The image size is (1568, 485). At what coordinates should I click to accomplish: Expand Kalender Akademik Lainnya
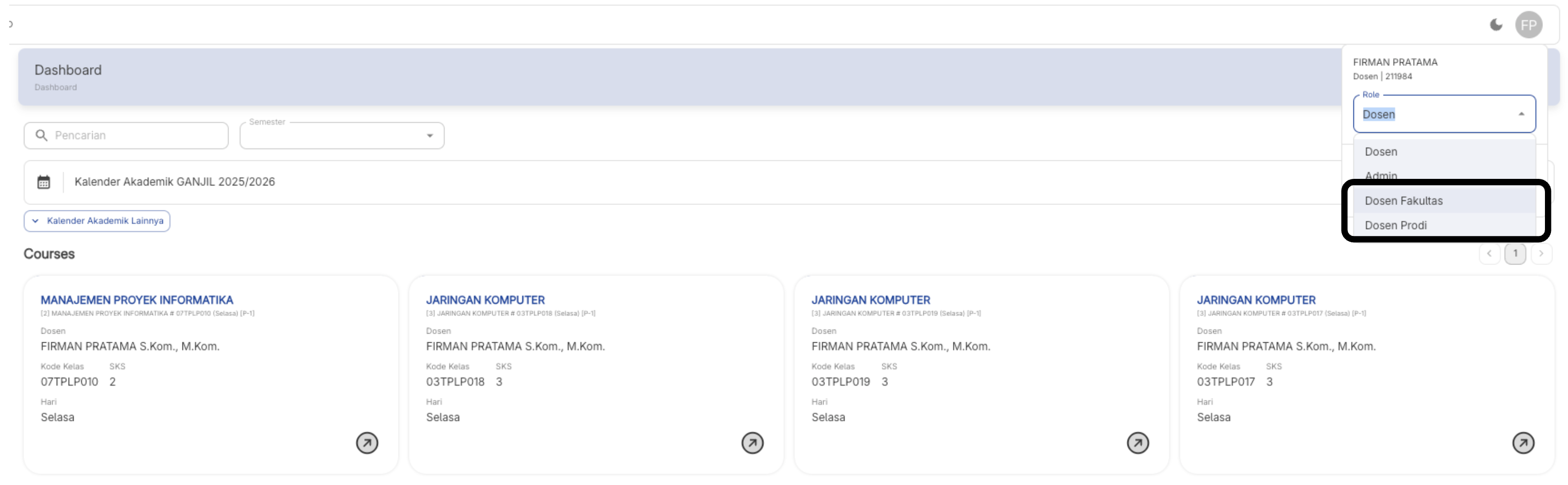97,221
